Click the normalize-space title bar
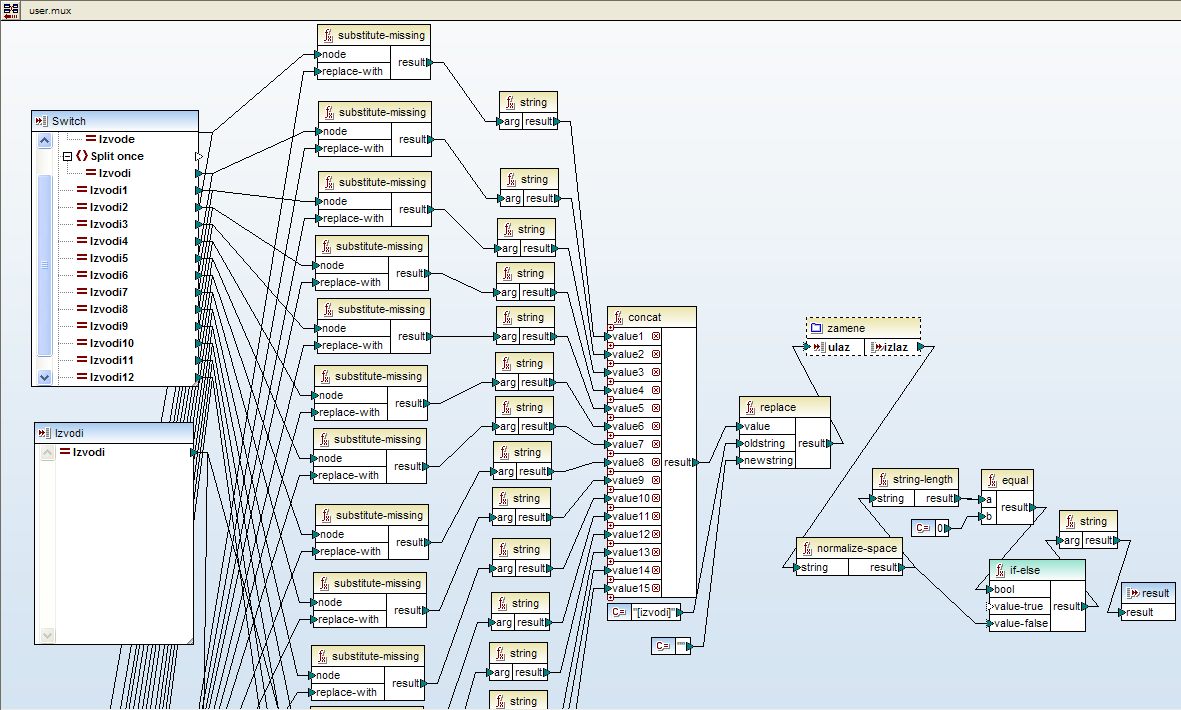Screen dimensions: 1181x710 849,548
